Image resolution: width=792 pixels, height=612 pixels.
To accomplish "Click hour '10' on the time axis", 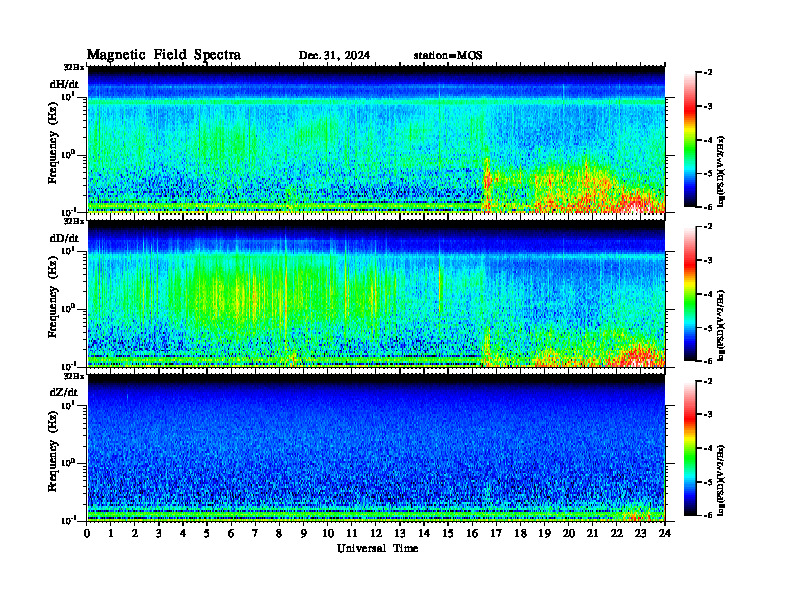I will pyautogui.click(x=328, y=534).
